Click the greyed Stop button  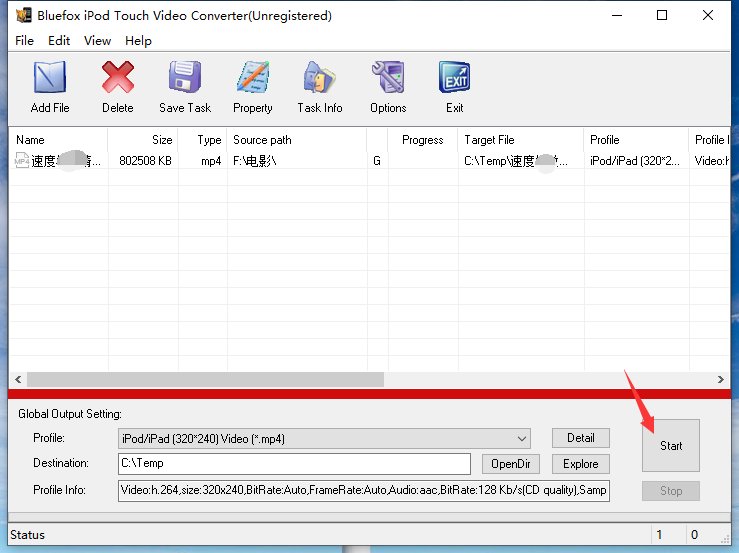pyautogui.click(x=671, y=491)
